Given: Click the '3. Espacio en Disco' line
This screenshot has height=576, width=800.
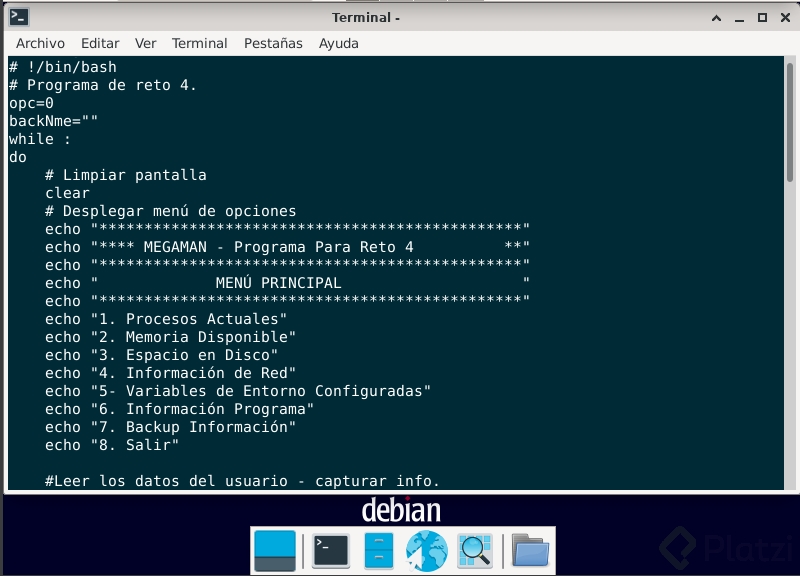Looking at the screenshot, I should pos(161,355).
